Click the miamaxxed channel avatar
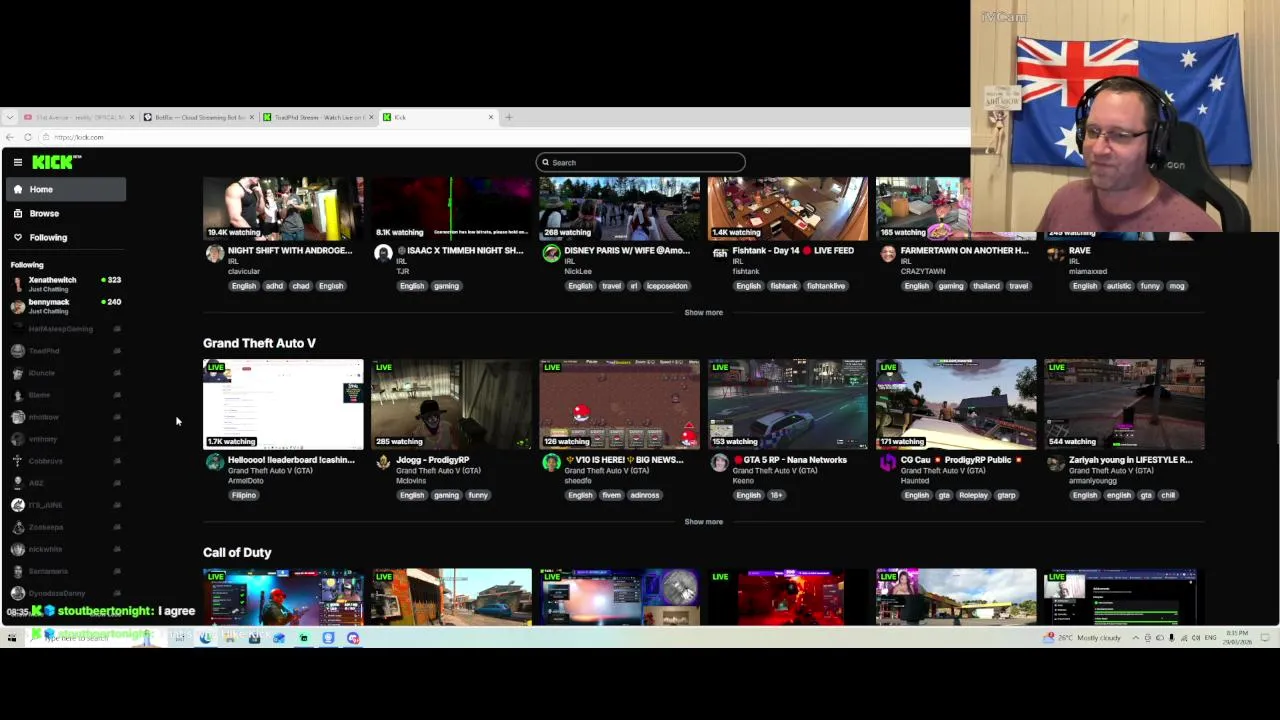 (1055, 254)
